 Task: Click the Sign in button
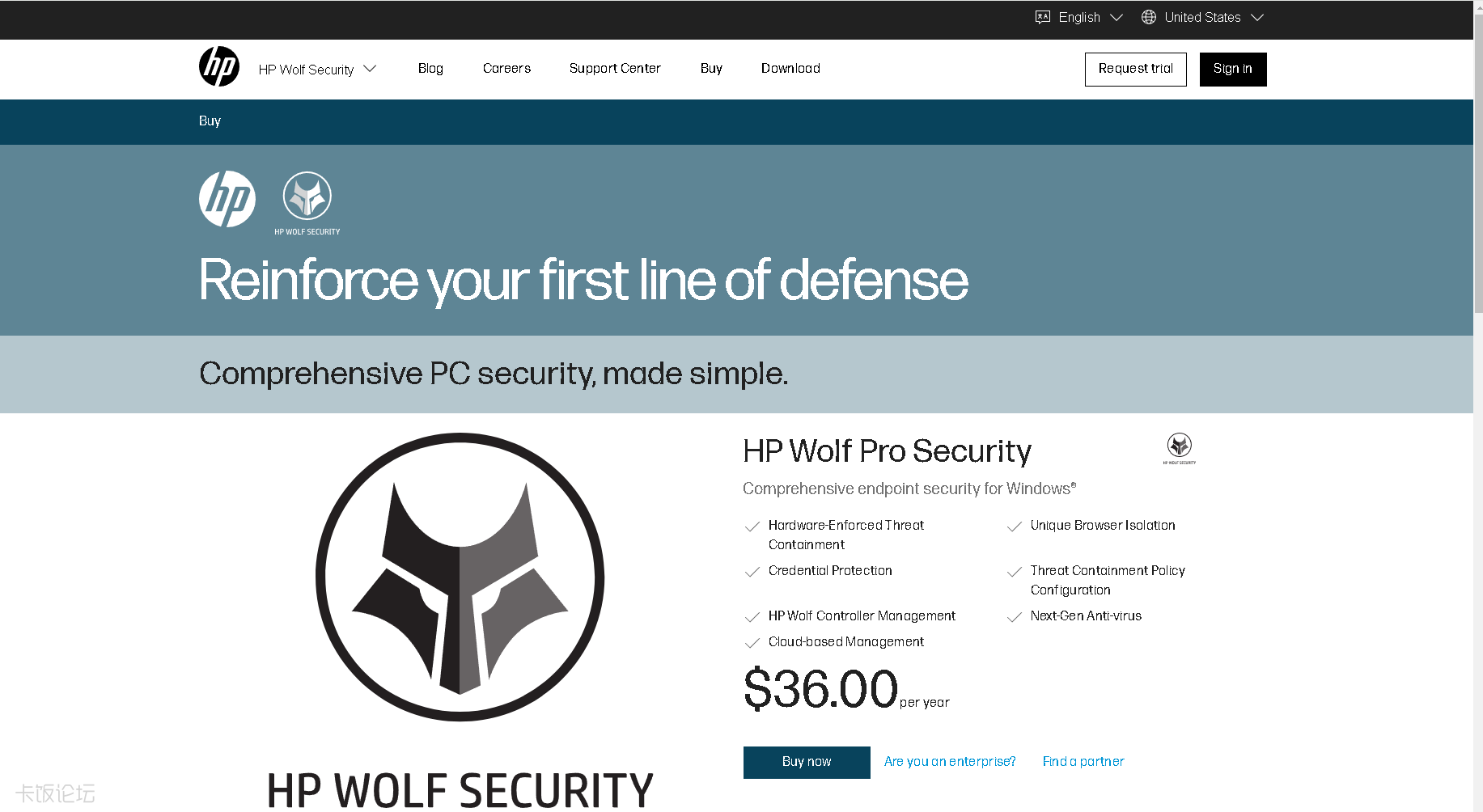click(1232, 69)
